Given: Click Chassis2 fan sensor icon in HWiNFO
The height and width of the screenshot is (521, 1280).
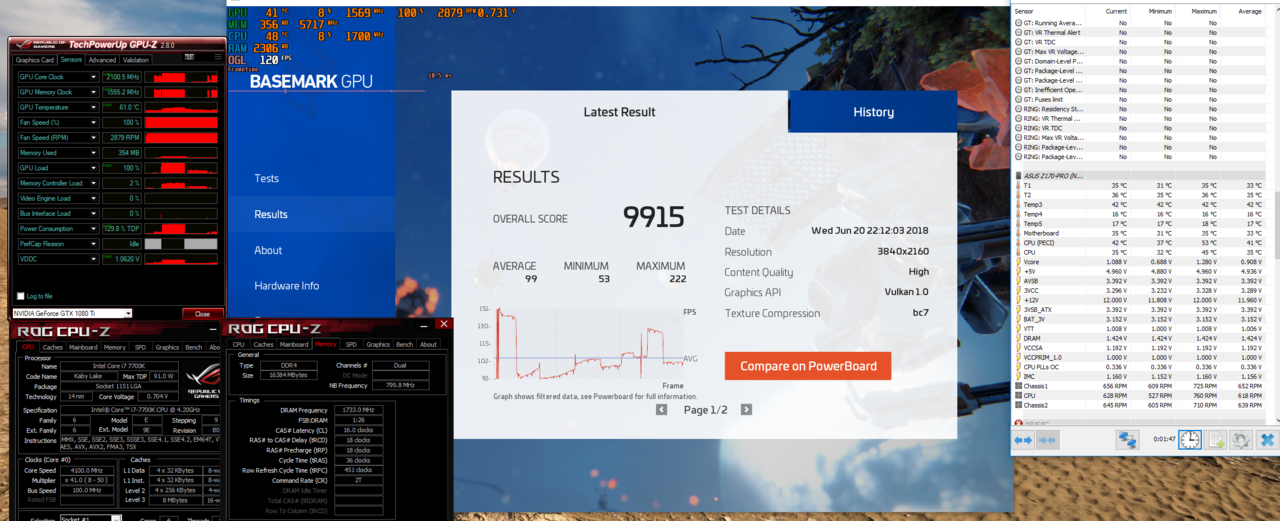Looking at the screenshot, I should pyautogui.click(x=1018, y=404).
